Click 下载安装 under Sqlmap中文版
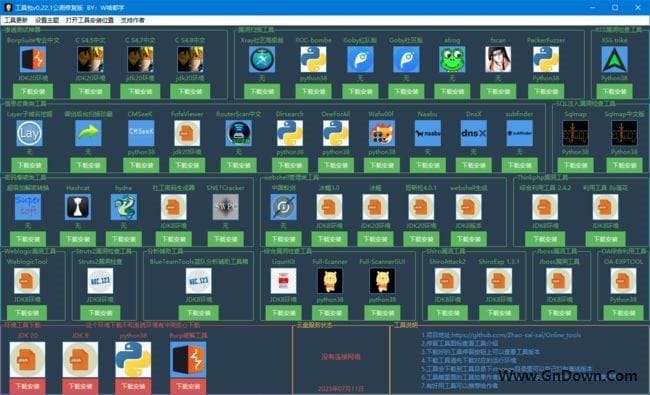The image size is (650, 395). point(624,165)
